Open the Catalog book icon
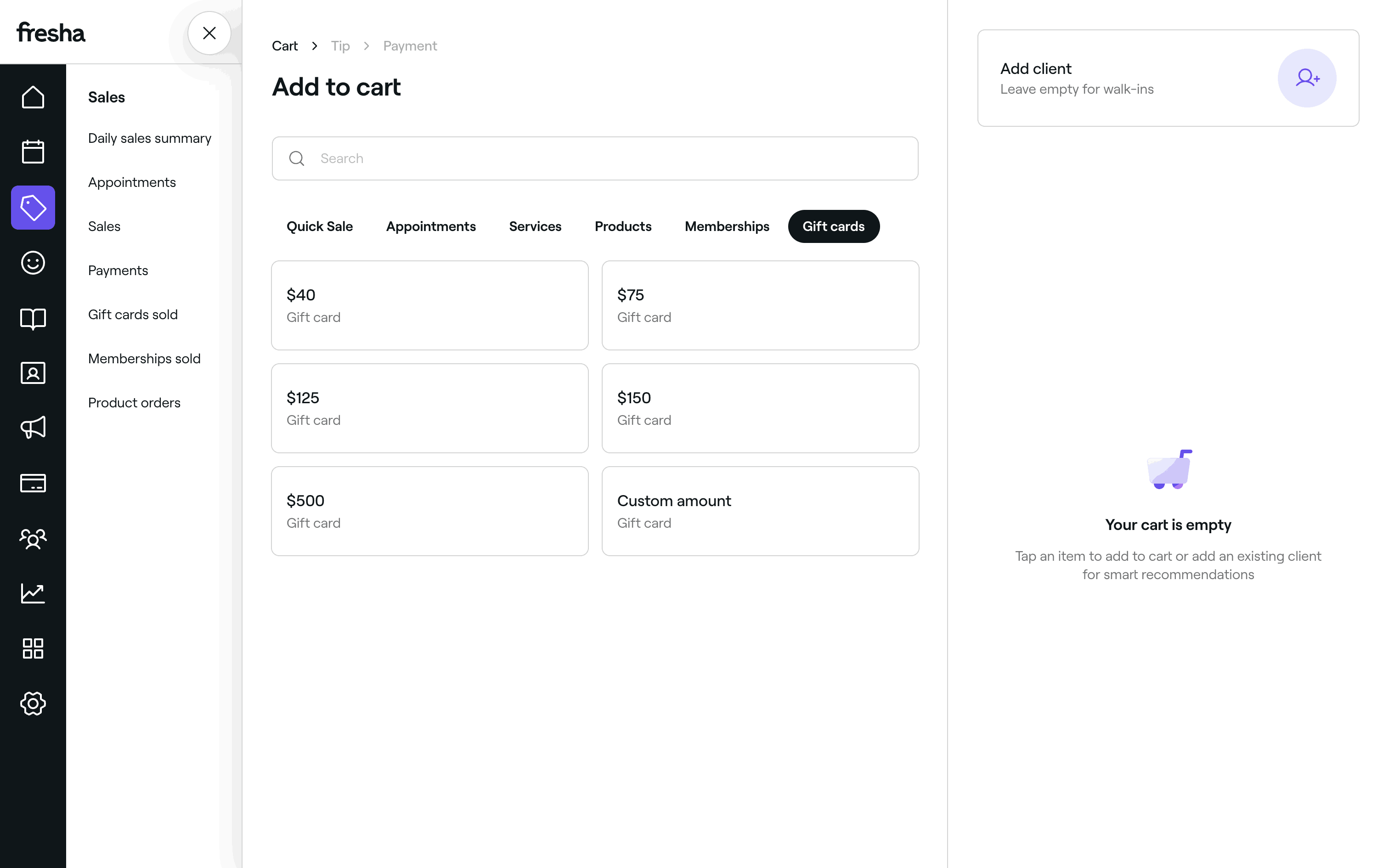Screen dimensions: 1389x868 coord(33,318)
